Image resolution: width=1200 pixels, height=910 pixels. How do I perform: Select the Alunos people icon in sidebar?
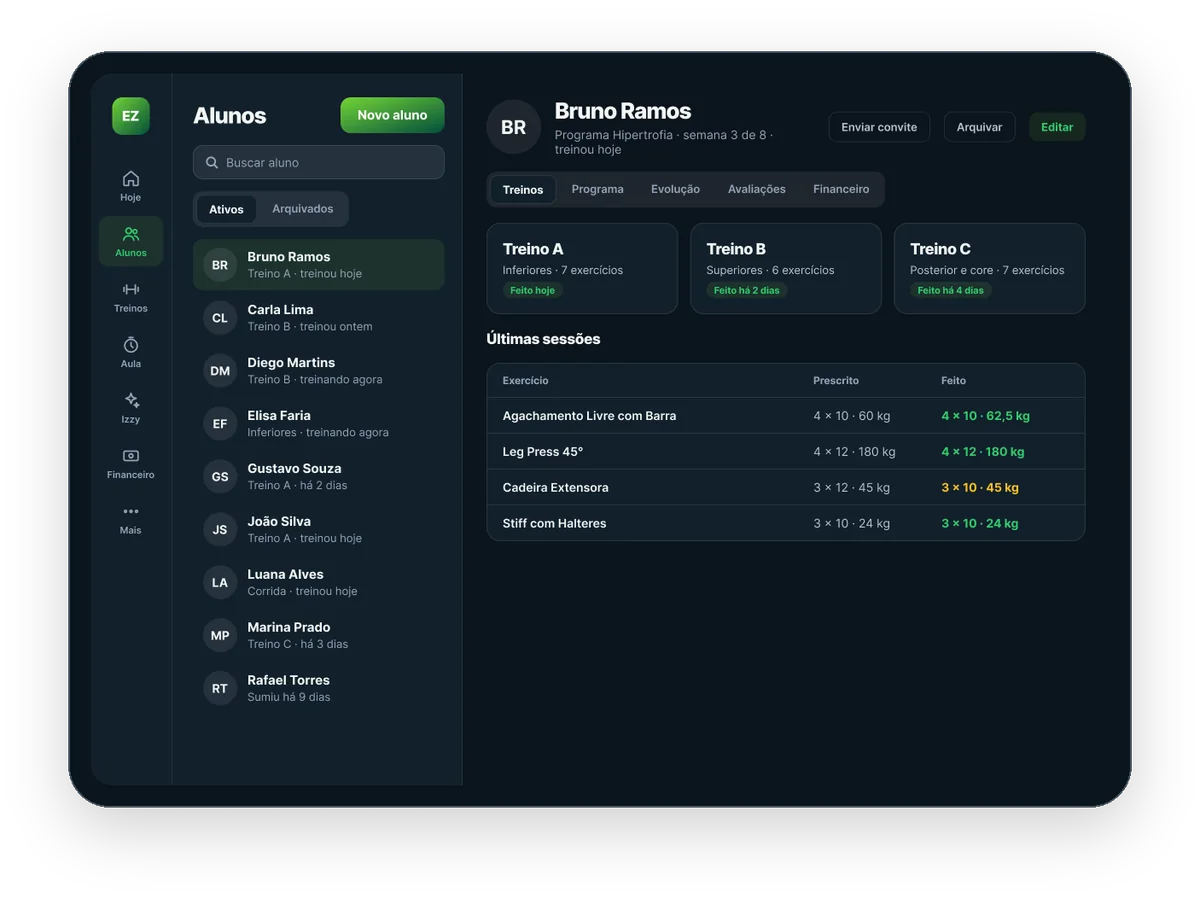[x=131, y=234]
